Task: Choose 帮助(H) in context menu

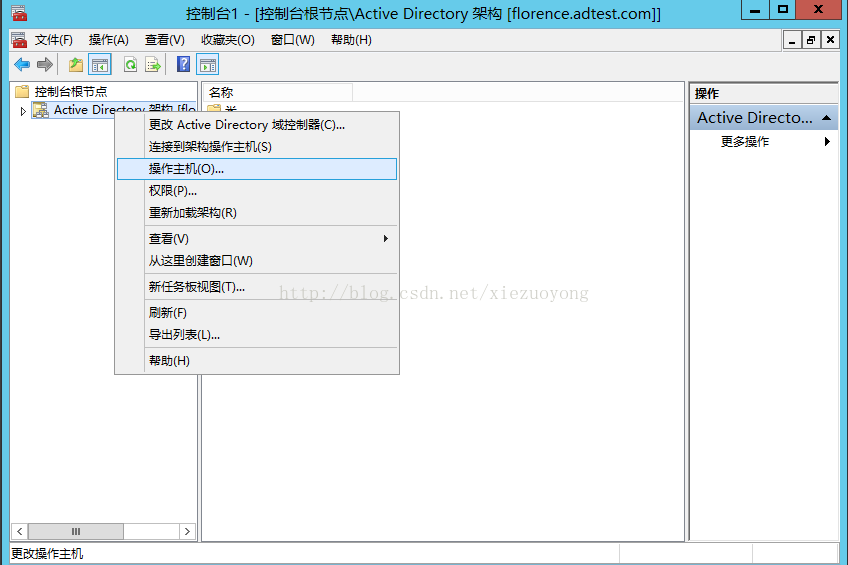Action: pos(257,361)
